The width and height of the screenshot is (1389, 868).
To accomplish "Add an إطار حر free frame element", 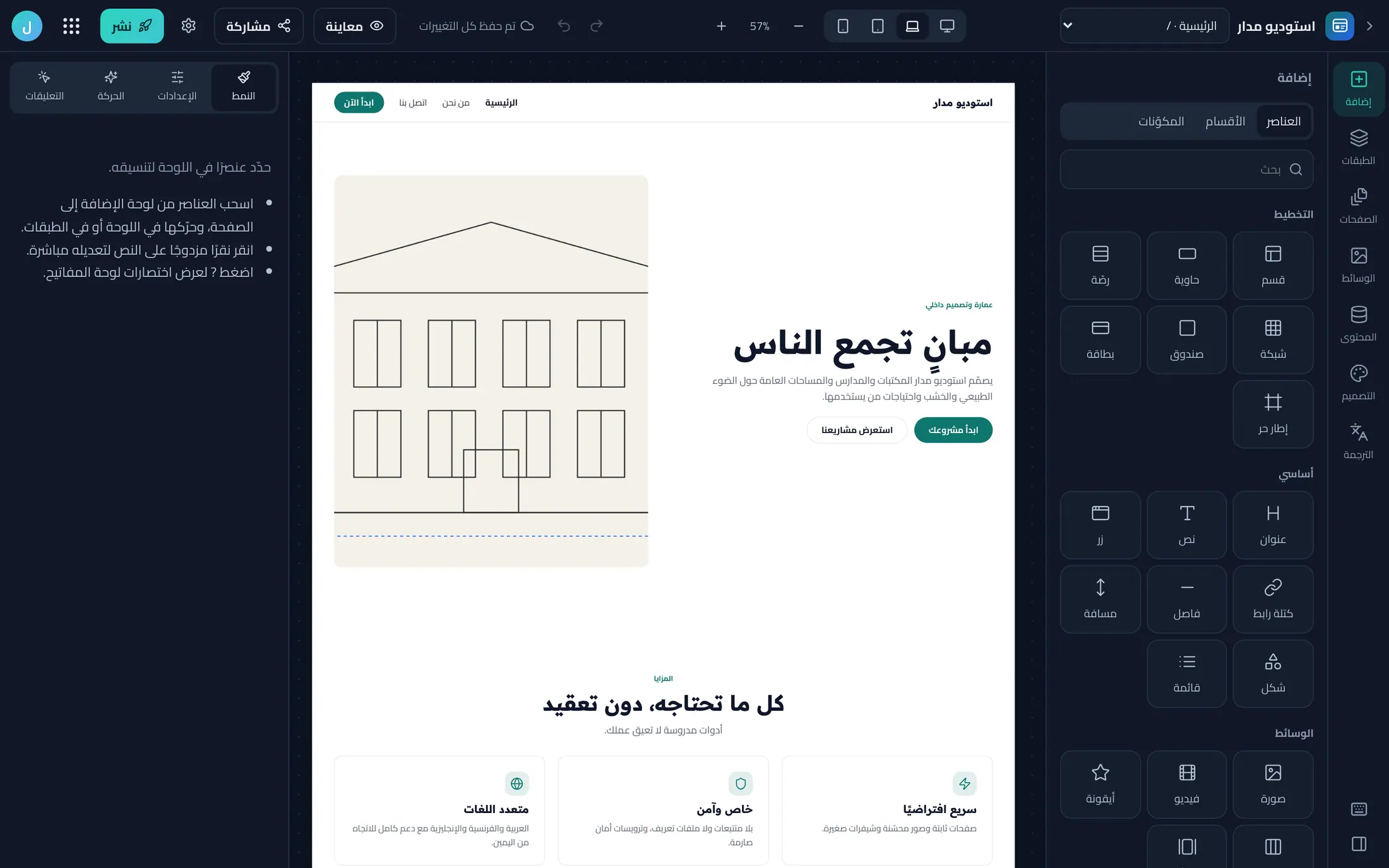I will point(1273,414).
